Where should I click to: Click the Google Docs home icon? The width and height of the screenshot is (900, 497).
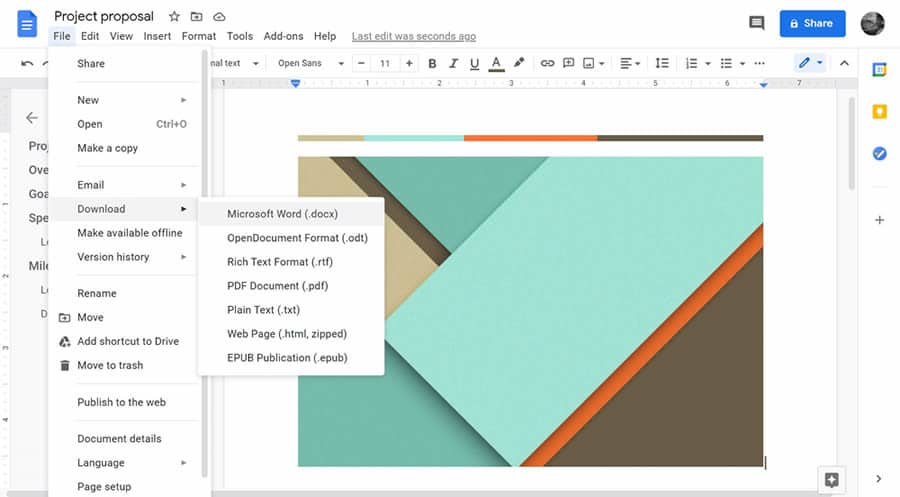(x=27, y=24)
